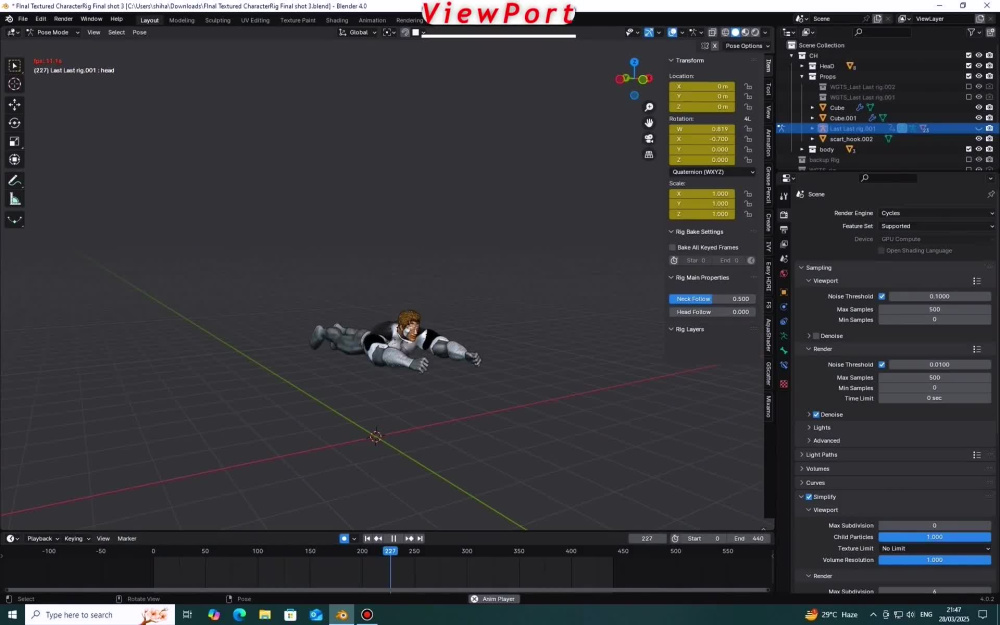The image size is (1000, 625).
Task: Open Object properties orange square icon
Action: coord(784,292)
